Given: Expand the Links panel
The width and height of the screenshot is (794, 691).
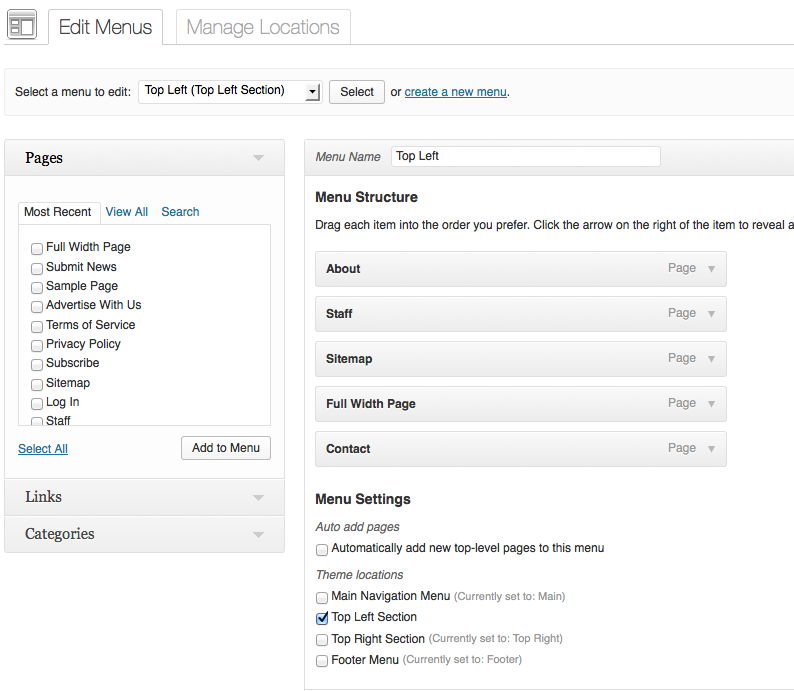Looking at the screenshot, I should [x=258, y=497].
